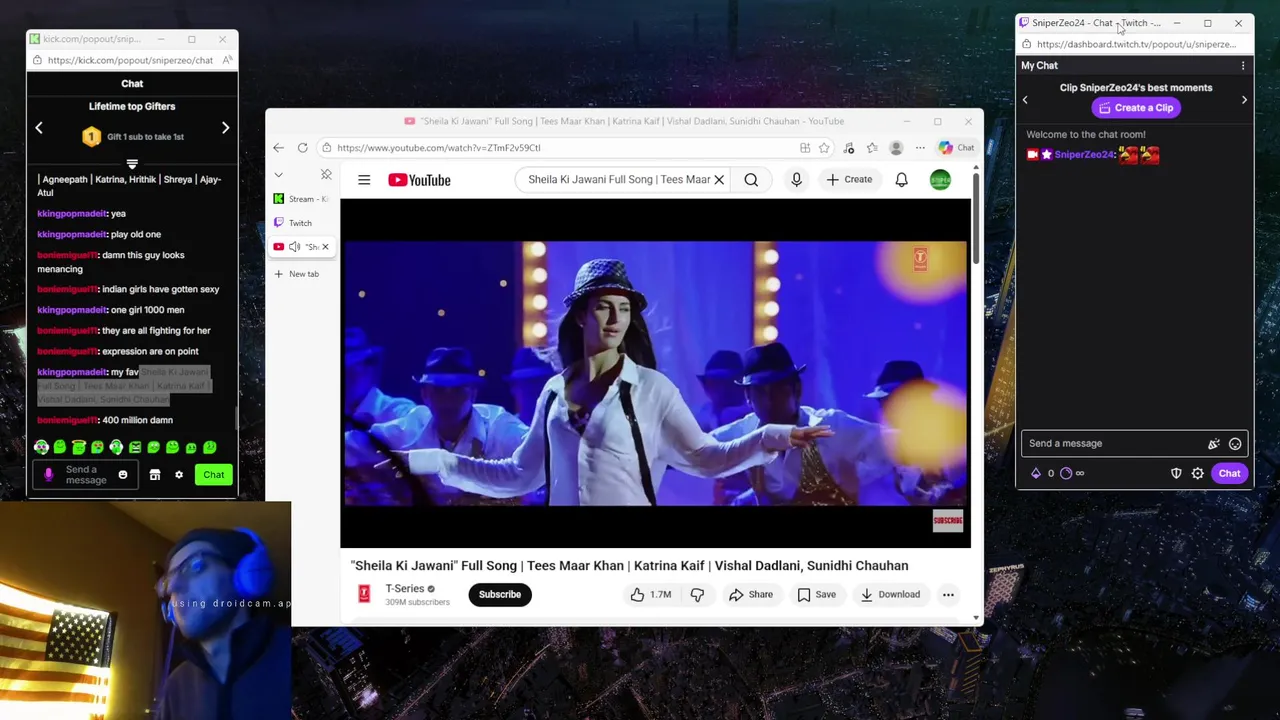Switch to the Stream Kick tab
Screen dimensions: 1280x720
[301, 199]
